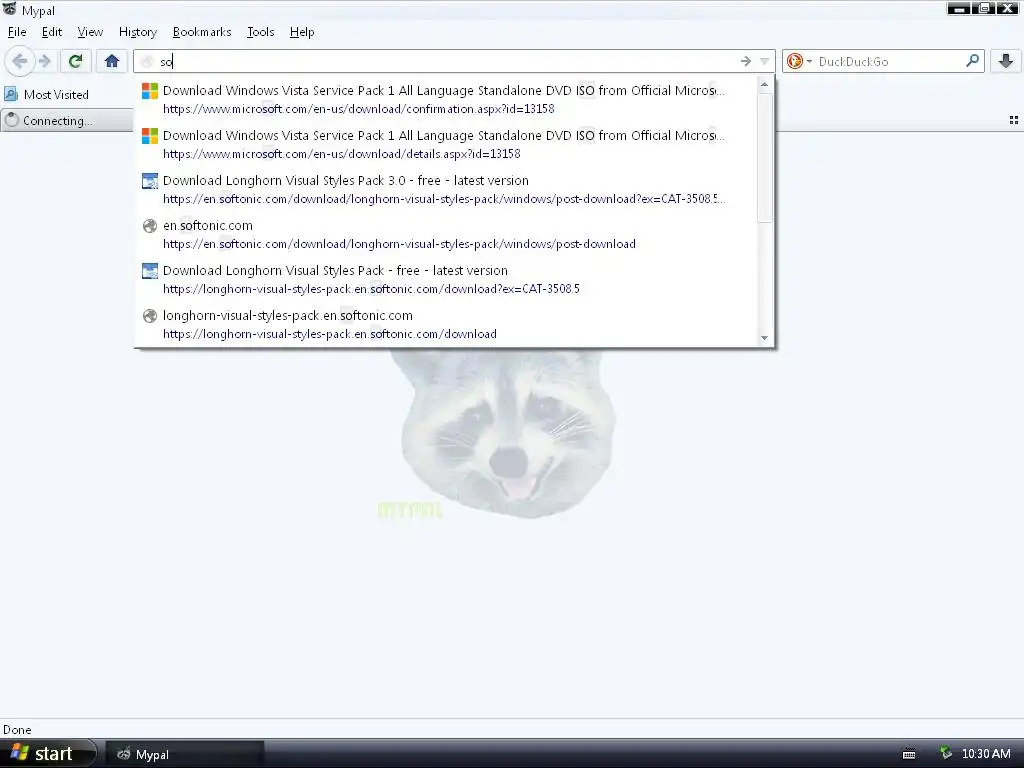Click Microsoft logo on confirmation.aspx suggestion
1024x768 pixels.
coord(150,91)
